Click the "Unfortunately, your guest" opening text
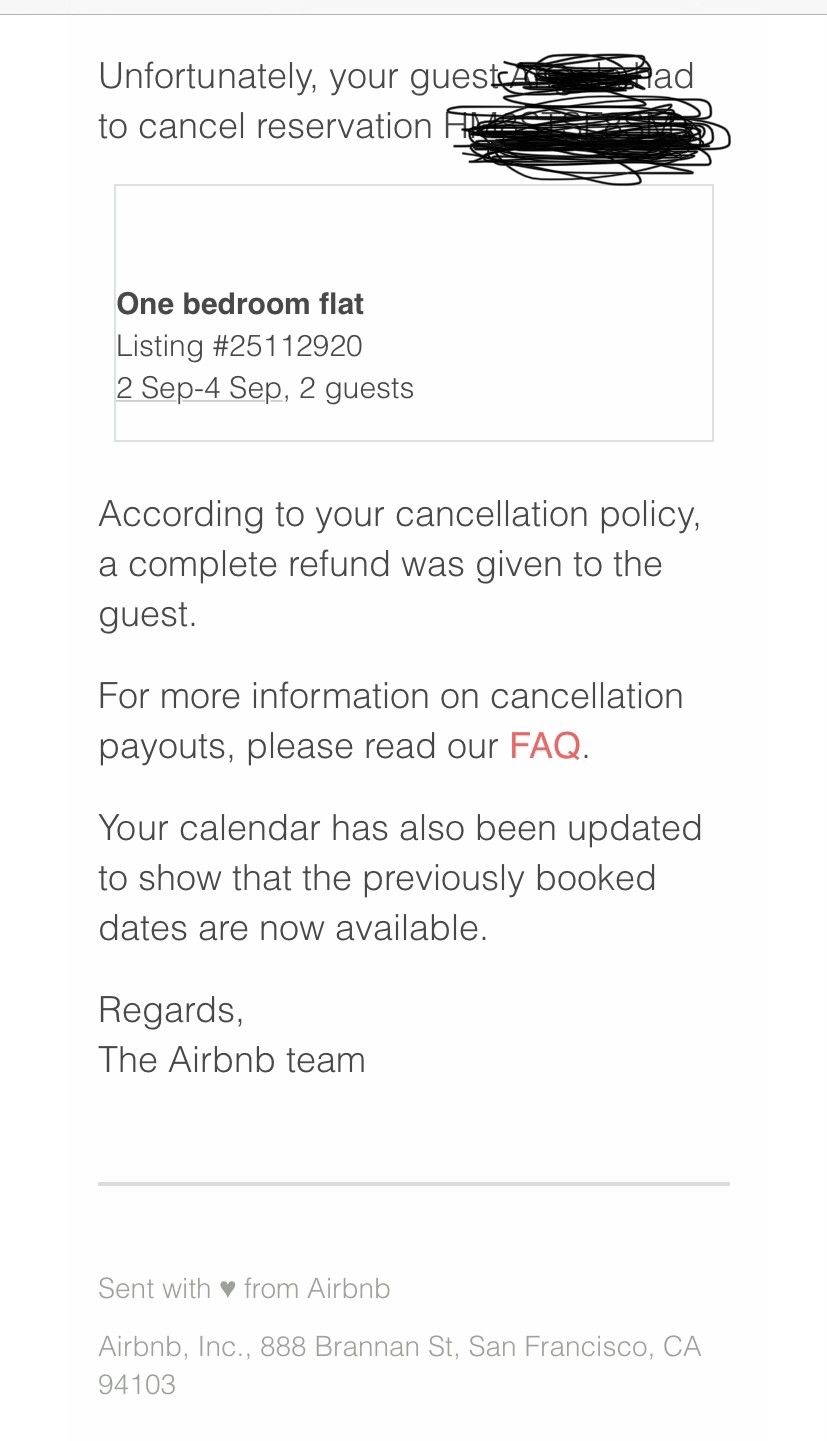 (297, 76)
